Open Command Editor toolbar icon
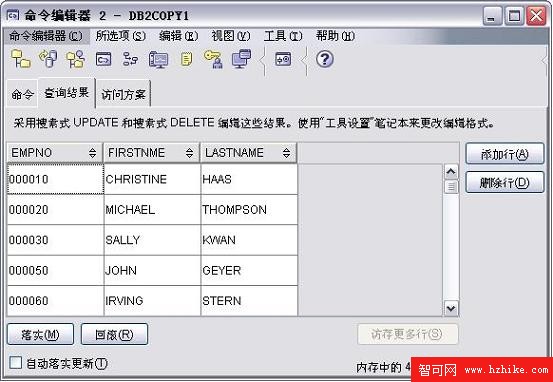The height and width of the screenshot is (382, 553). (104, 59)
